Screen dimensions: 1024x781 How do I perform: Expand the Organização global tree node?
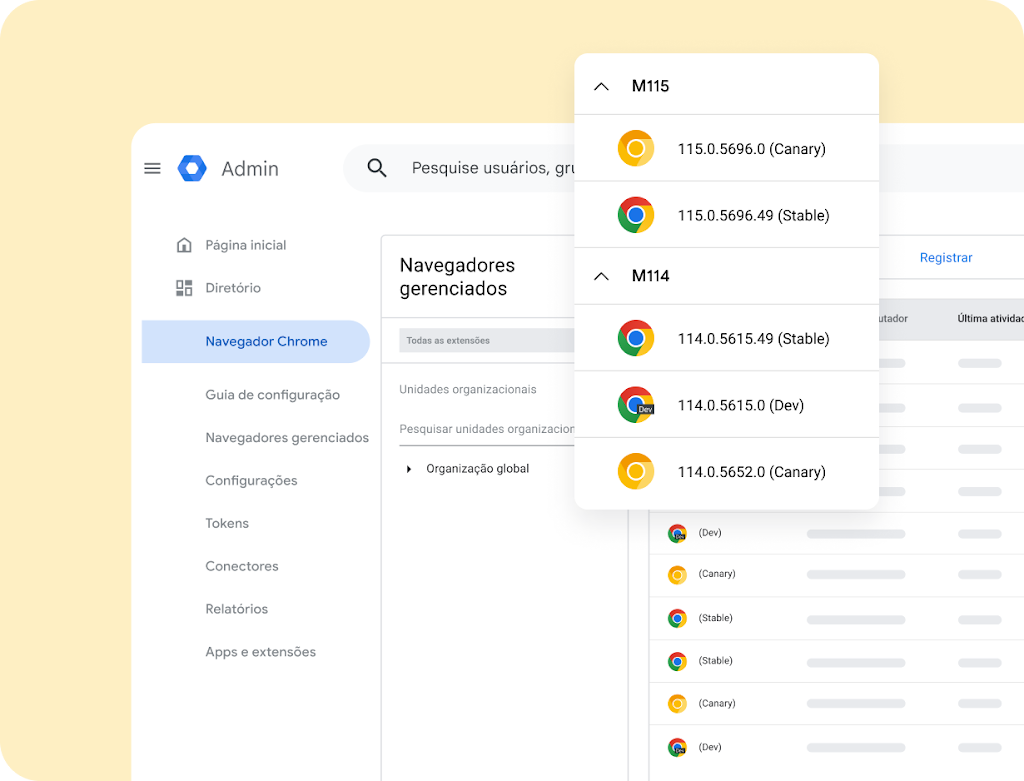click(408, 469)
